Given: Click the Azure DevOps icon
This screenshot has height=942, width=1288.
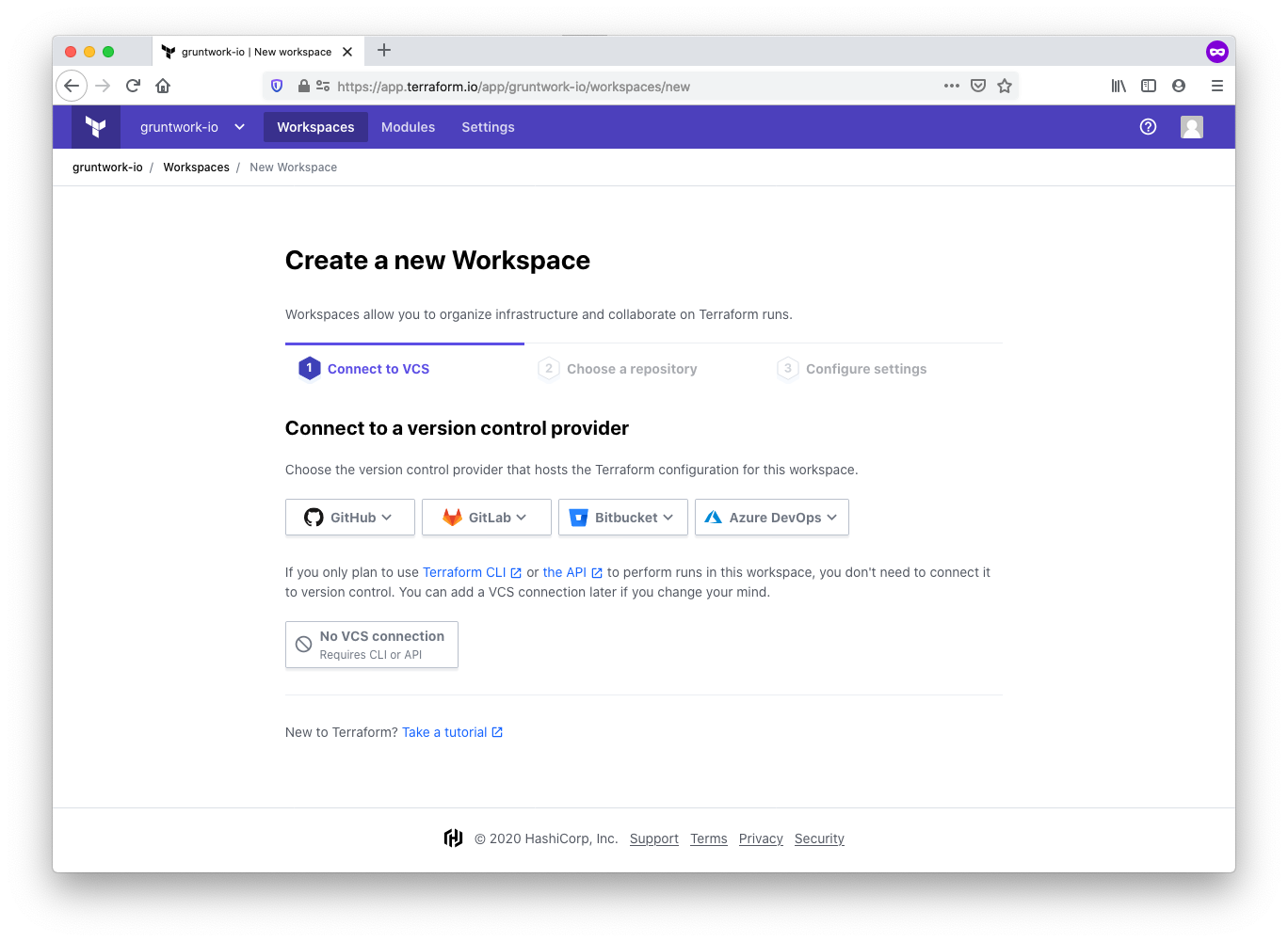Looking at the screenshot, I should (714, 517).
